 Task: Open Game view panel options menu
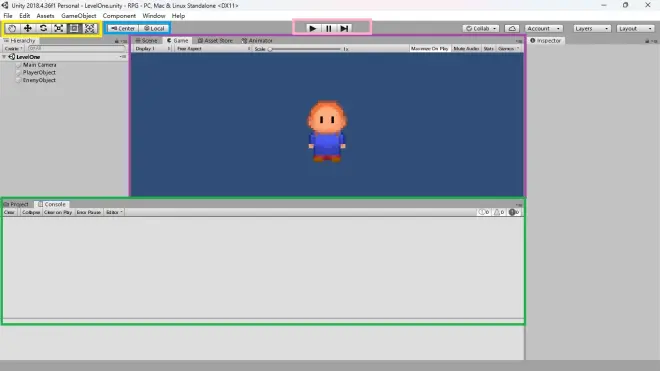pos(519,41)
